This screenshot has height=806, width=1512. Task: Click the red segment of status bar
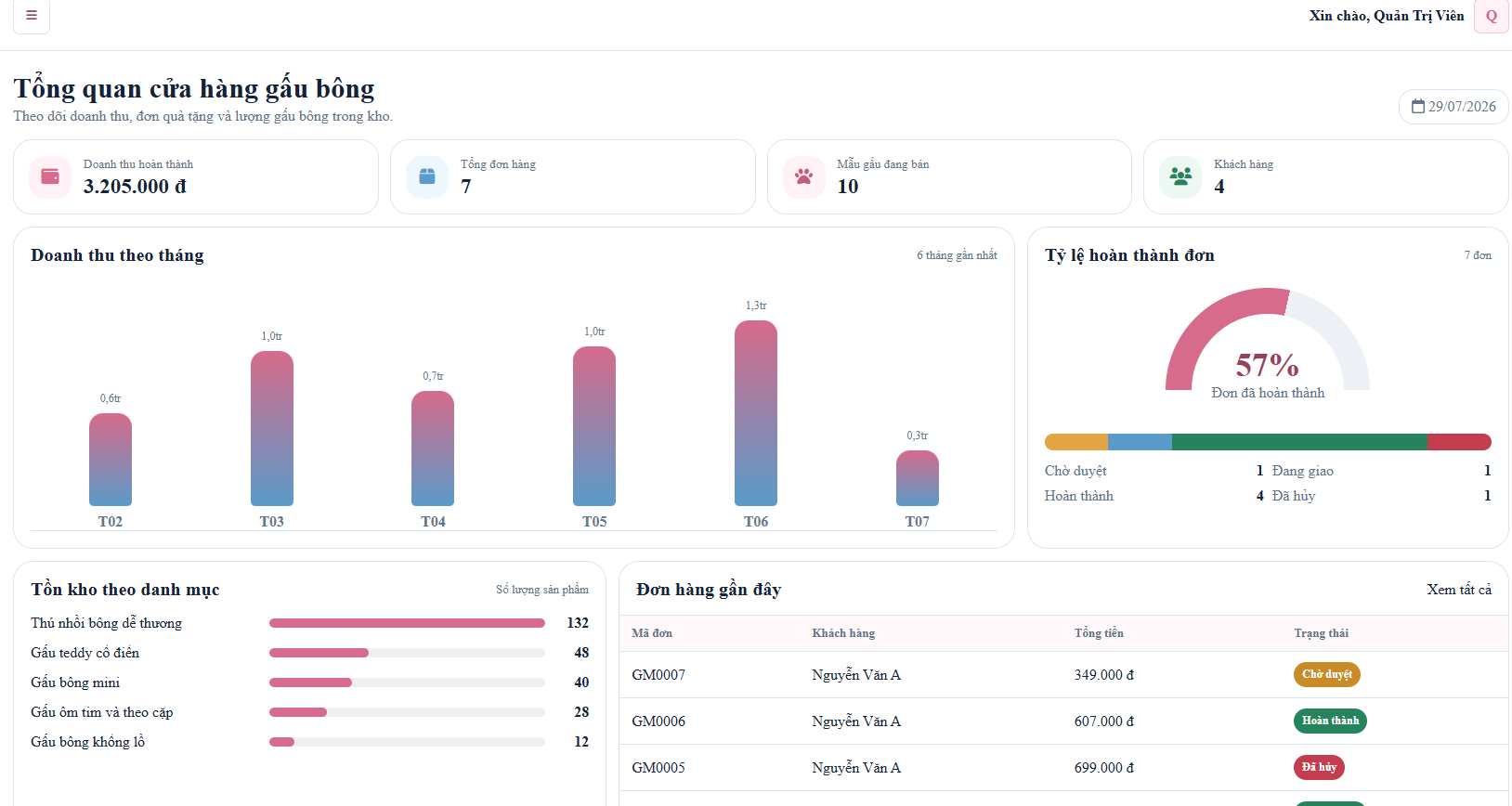pyautogui.click(x=1460, y=442)
